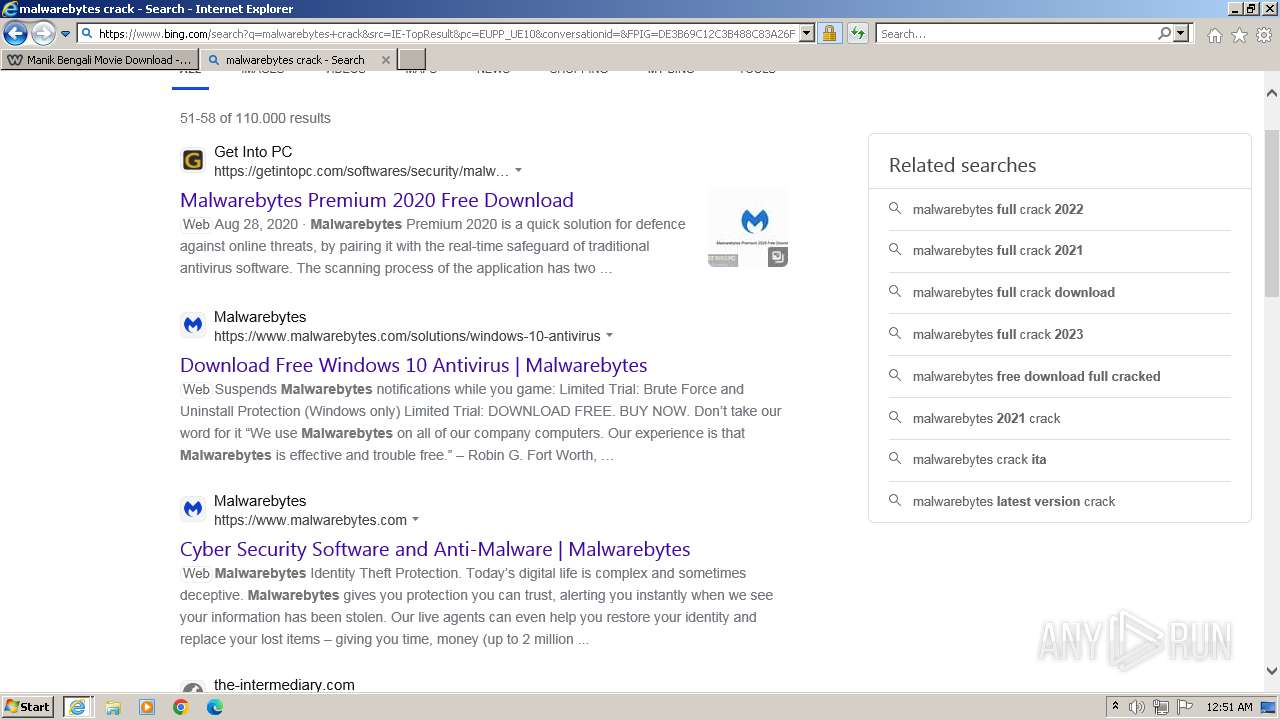Open Download Free Windows 10 Antivirus link
This screenshot has width=1280, height=720.
pos(414,365)
